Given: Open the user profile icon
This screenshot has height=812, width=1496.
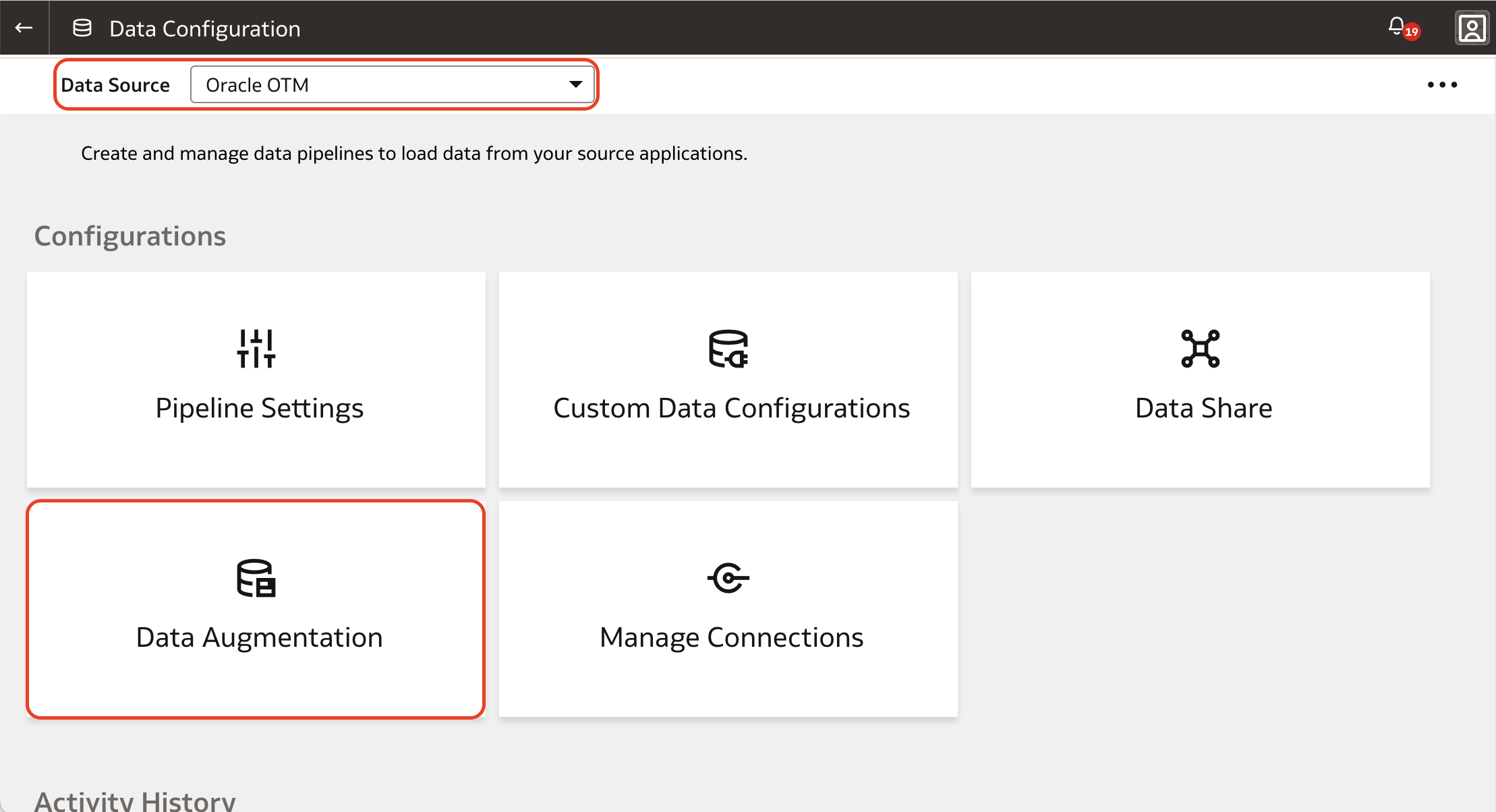Looking at the screenshot, I should tap(1472, 28).
